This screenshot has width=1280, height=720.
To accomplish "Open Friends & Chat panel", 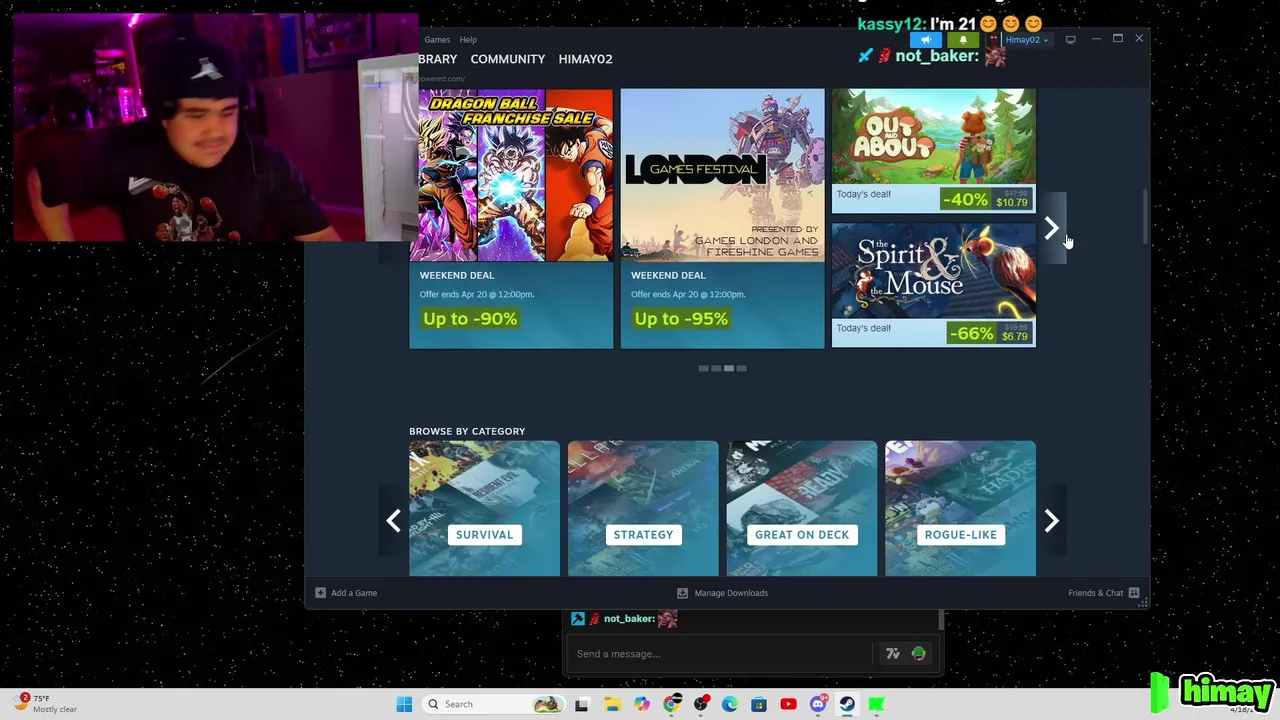I will (1095, 593).
